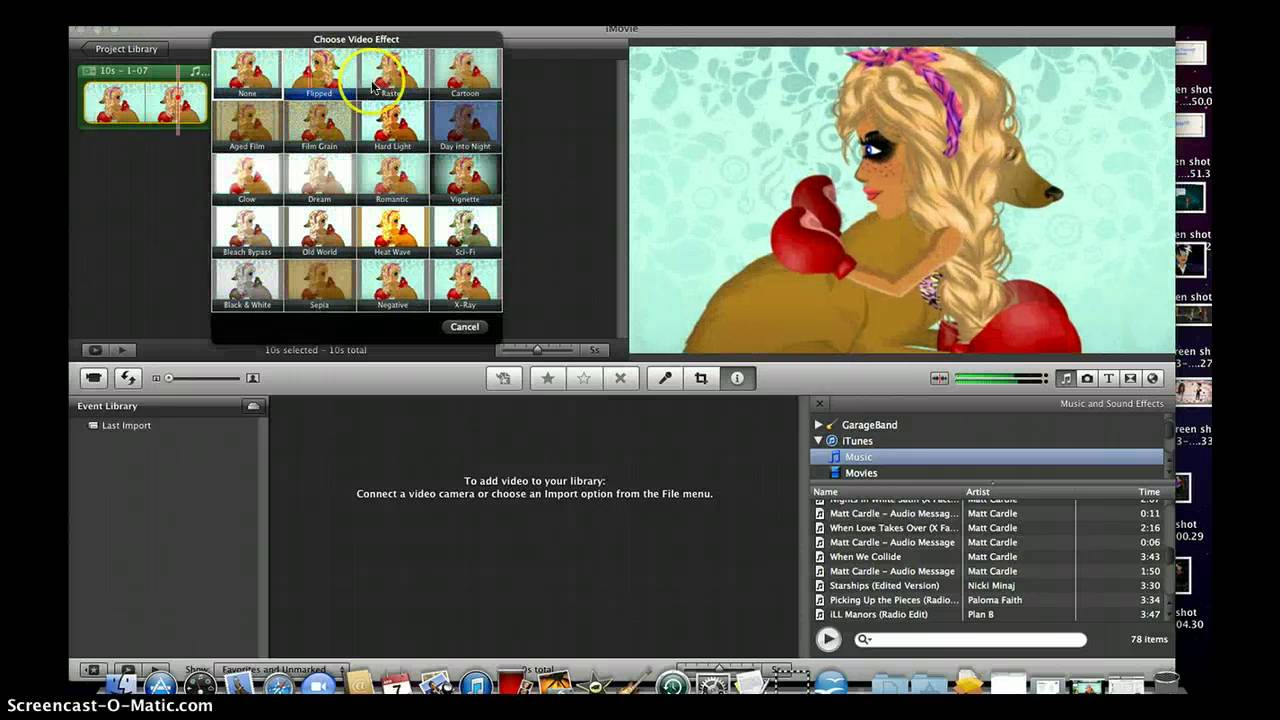
Task: Open Finder from the Dock
Action: pos(121,686)
